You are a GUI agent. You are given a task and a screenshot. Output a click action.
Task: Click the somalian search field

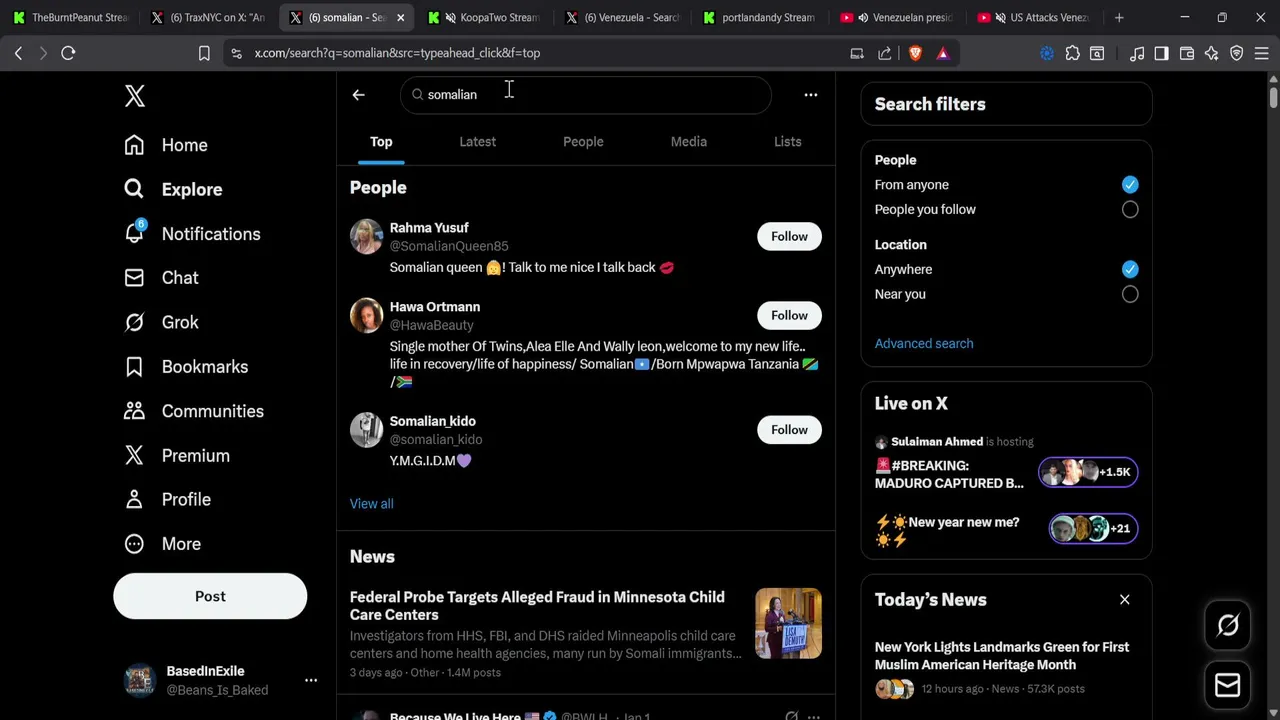586,95
